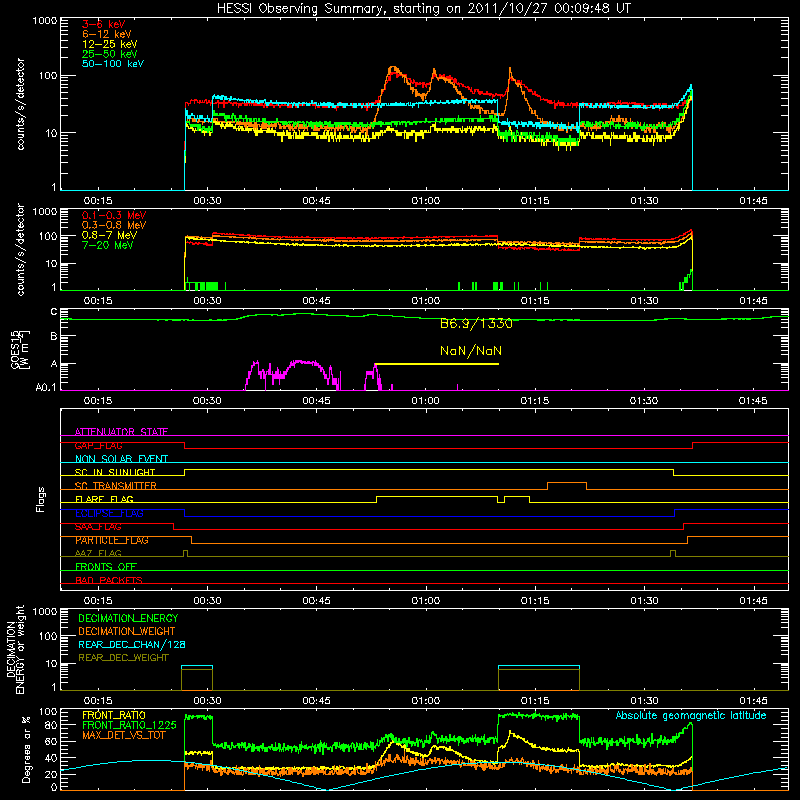The image size is (800, 800).
Task: Select the ATTENUATOR_STATE flag label
Action: point(121,432)
